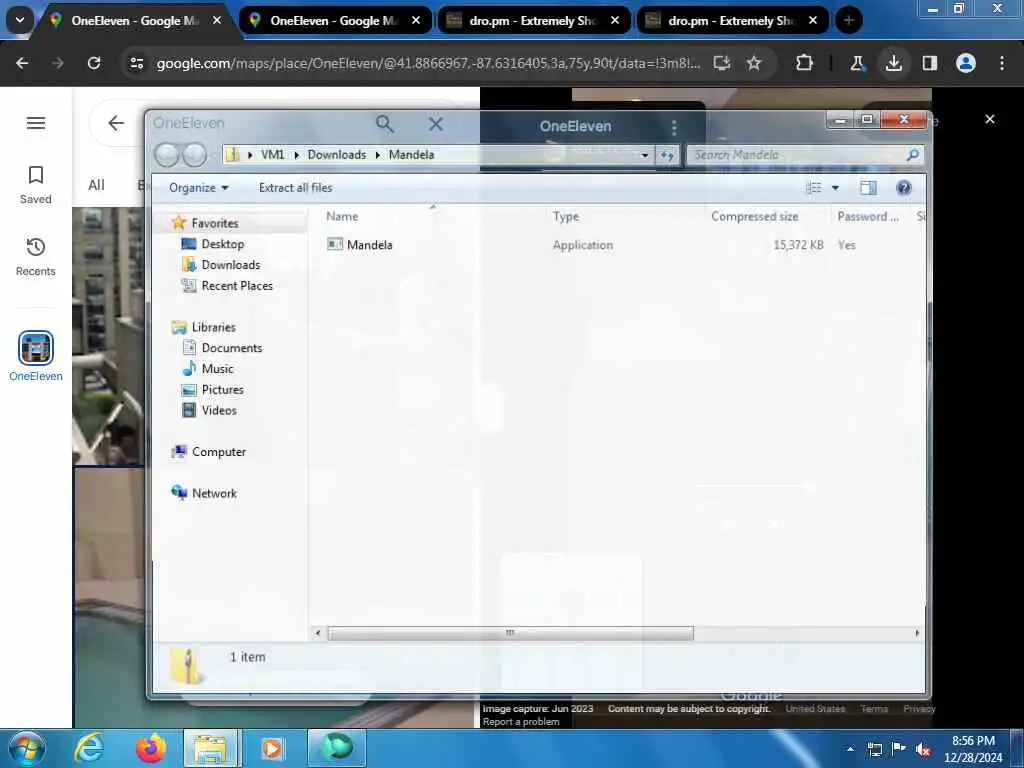The width and height of the screenshot is (1024, 768).
Task: Click Chrome's back navigation arrow
Action: (22, 63)
